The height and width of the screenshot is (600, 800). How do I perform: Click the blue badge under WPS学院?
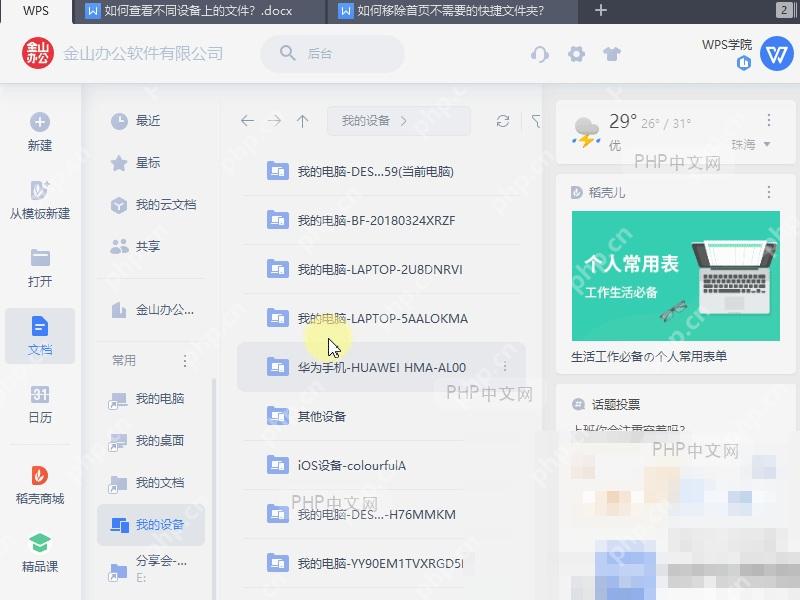coord(743,63)
